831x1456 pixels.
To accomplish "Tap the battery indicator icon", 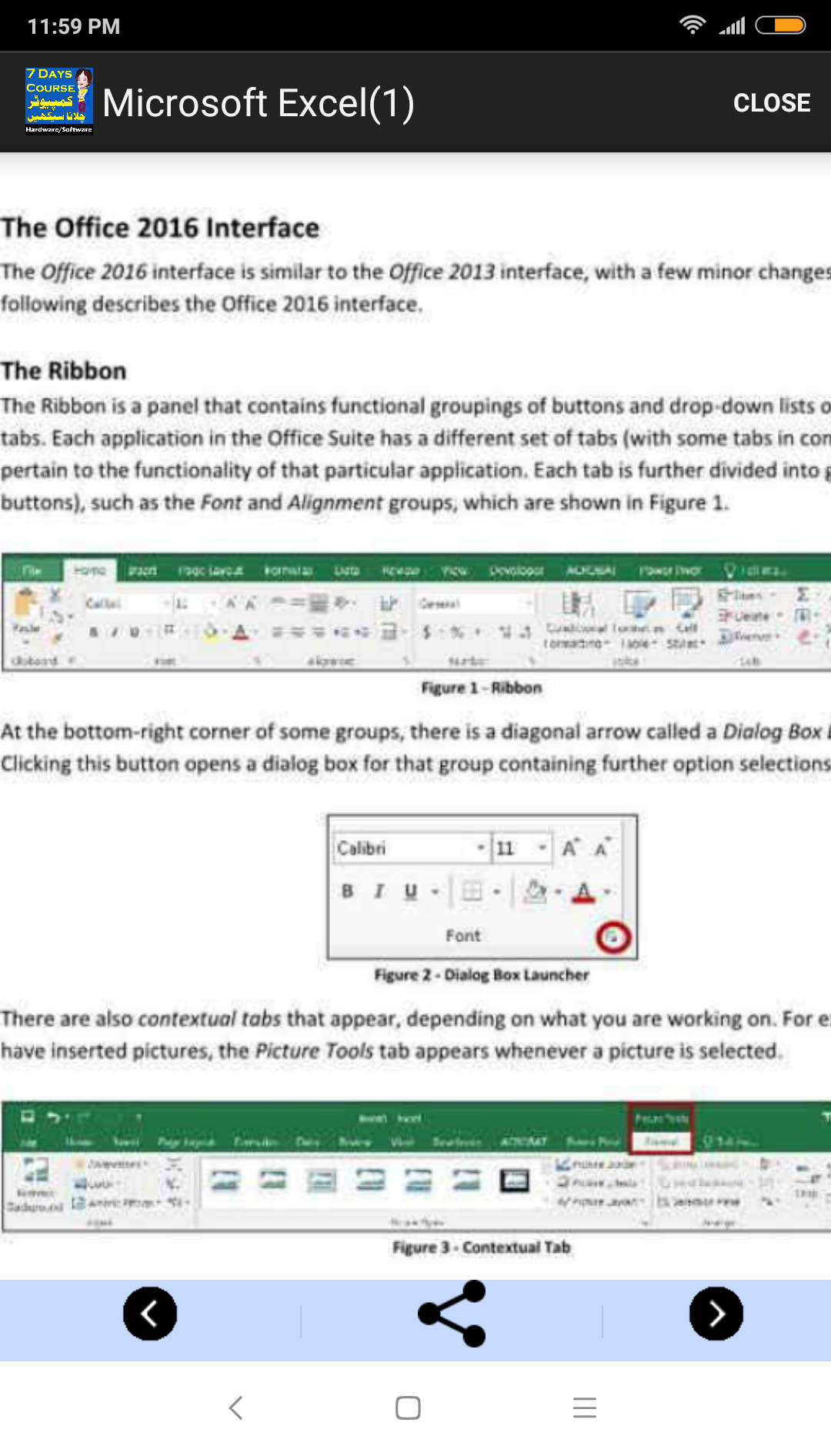I will 780,25.
